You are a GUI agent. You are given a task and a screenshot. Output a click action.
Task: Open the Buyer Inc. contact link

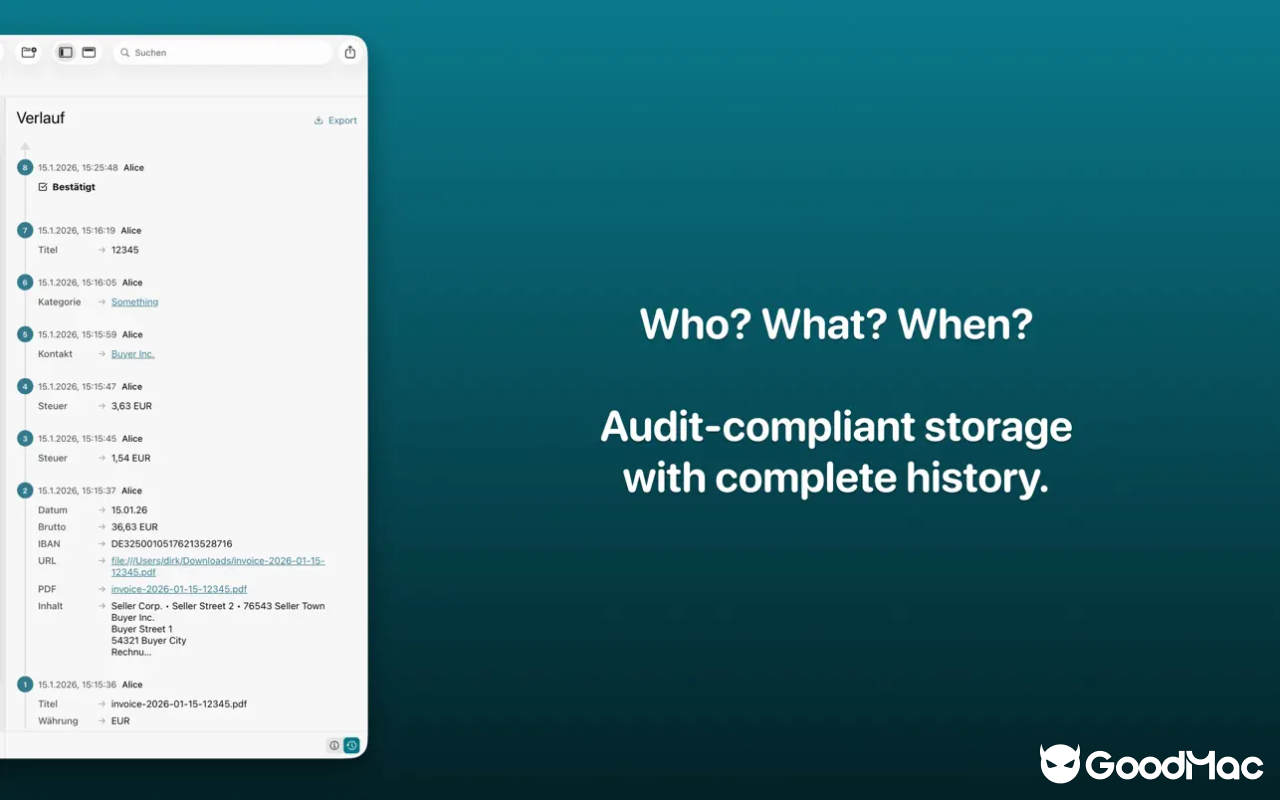click(133, 354)
